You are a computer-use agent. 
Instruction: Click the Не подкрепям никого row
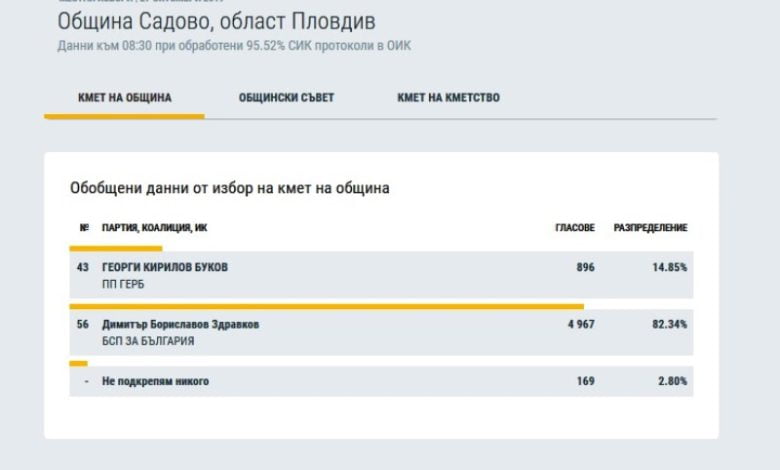[x=381, y=381]
